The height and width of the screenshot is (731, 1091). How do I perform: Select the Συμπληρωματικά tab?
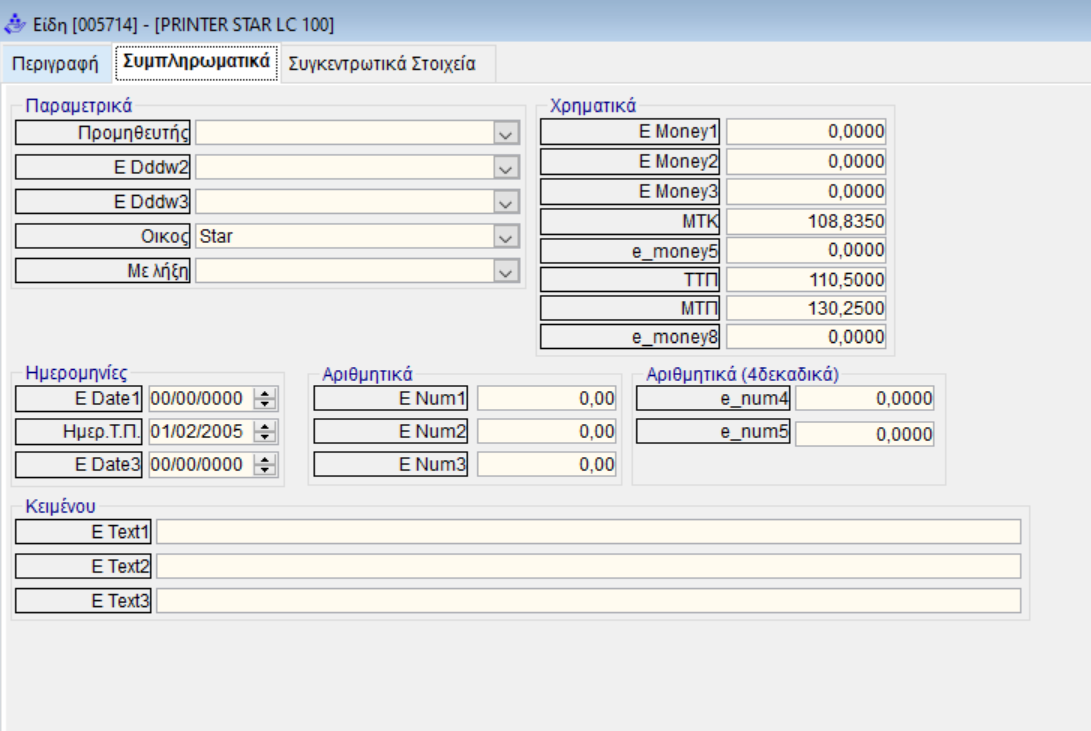pos(195,63)
